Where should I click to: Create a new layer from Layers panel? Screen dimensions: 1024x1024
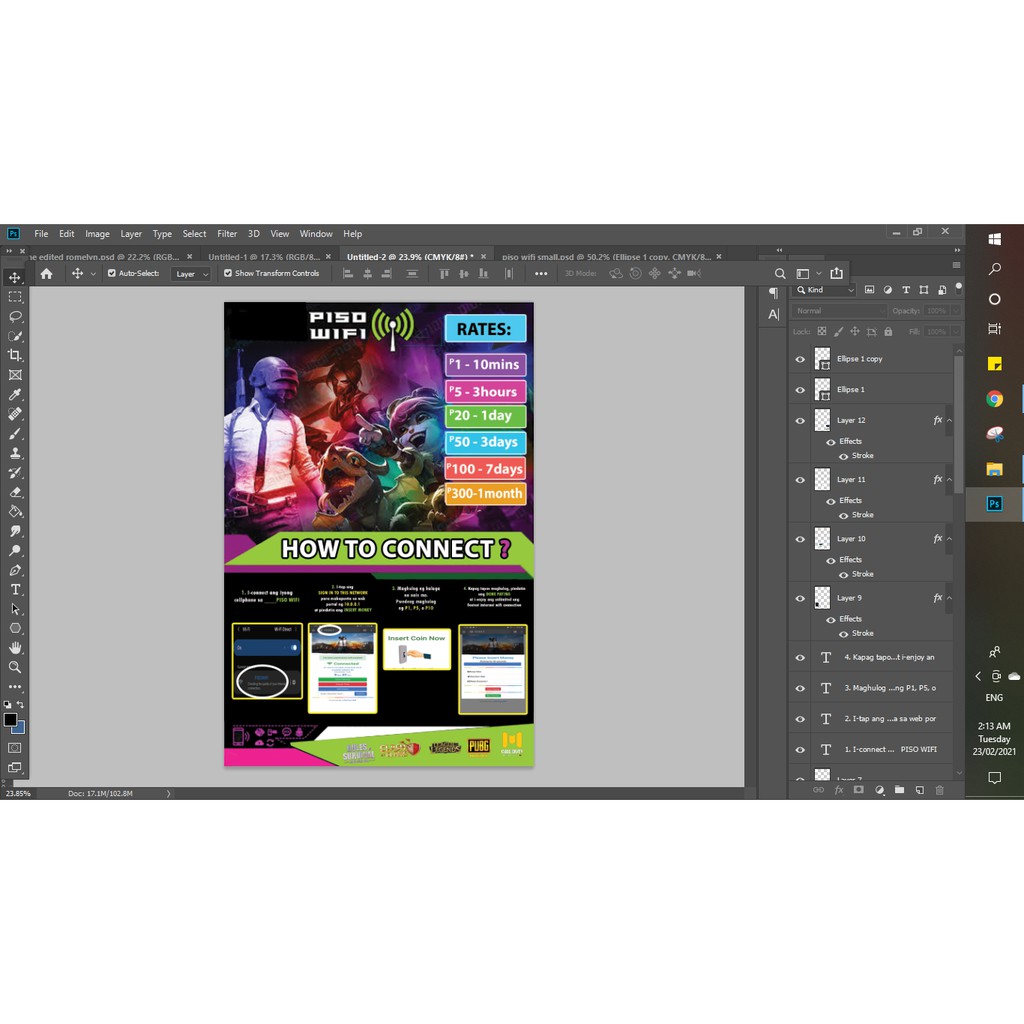919,790
